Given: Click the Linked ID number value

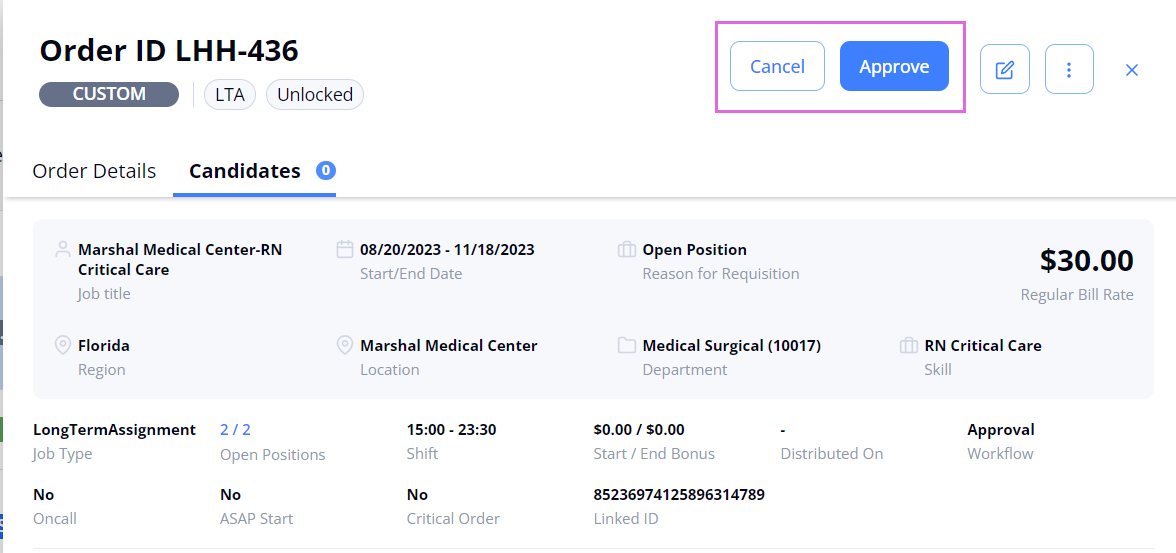Looking at the screenshot, I should [679, 494].
